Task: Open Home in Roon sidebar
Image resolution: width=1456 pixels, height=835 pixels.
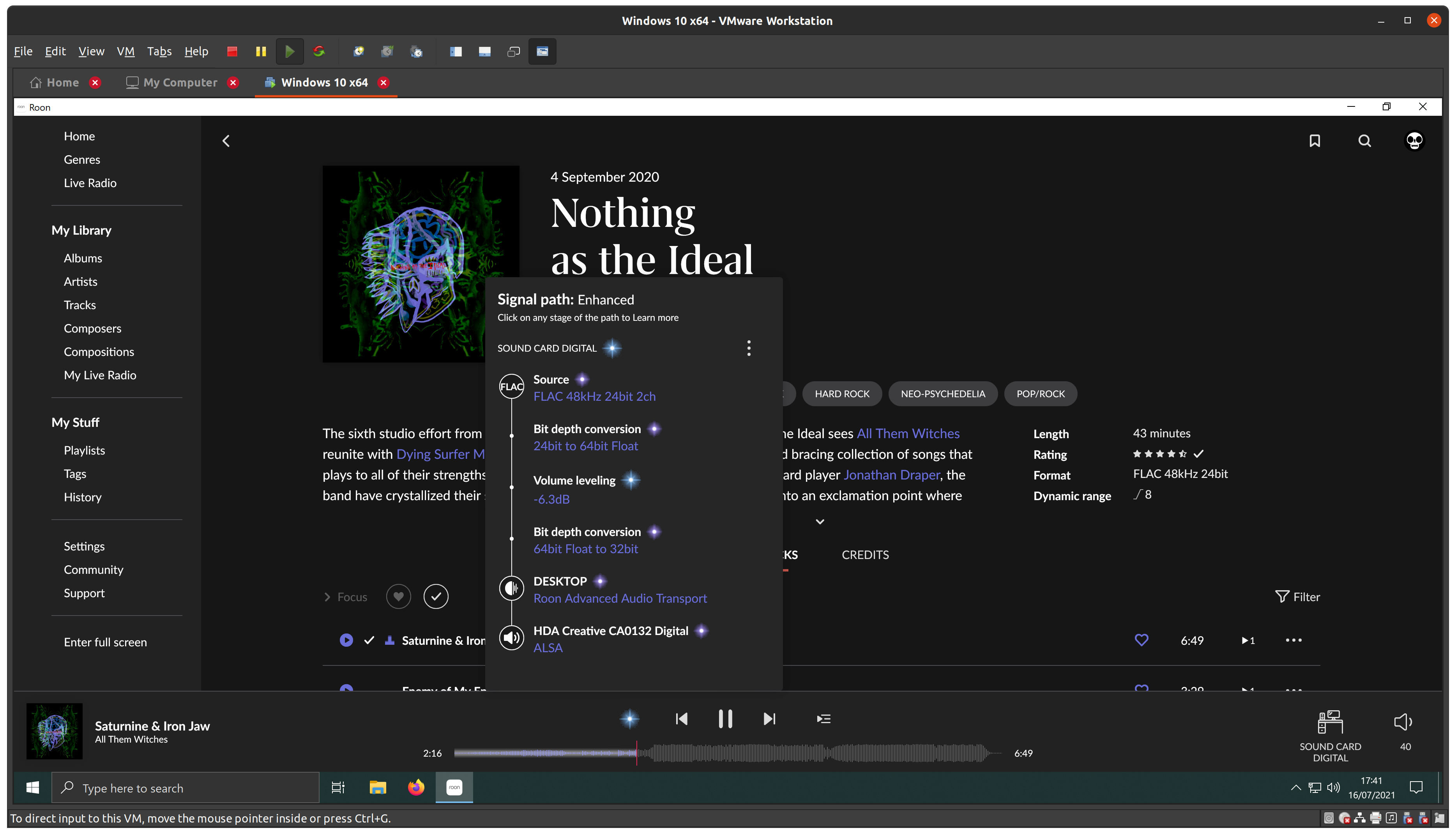Action: (x=80, y=136)
